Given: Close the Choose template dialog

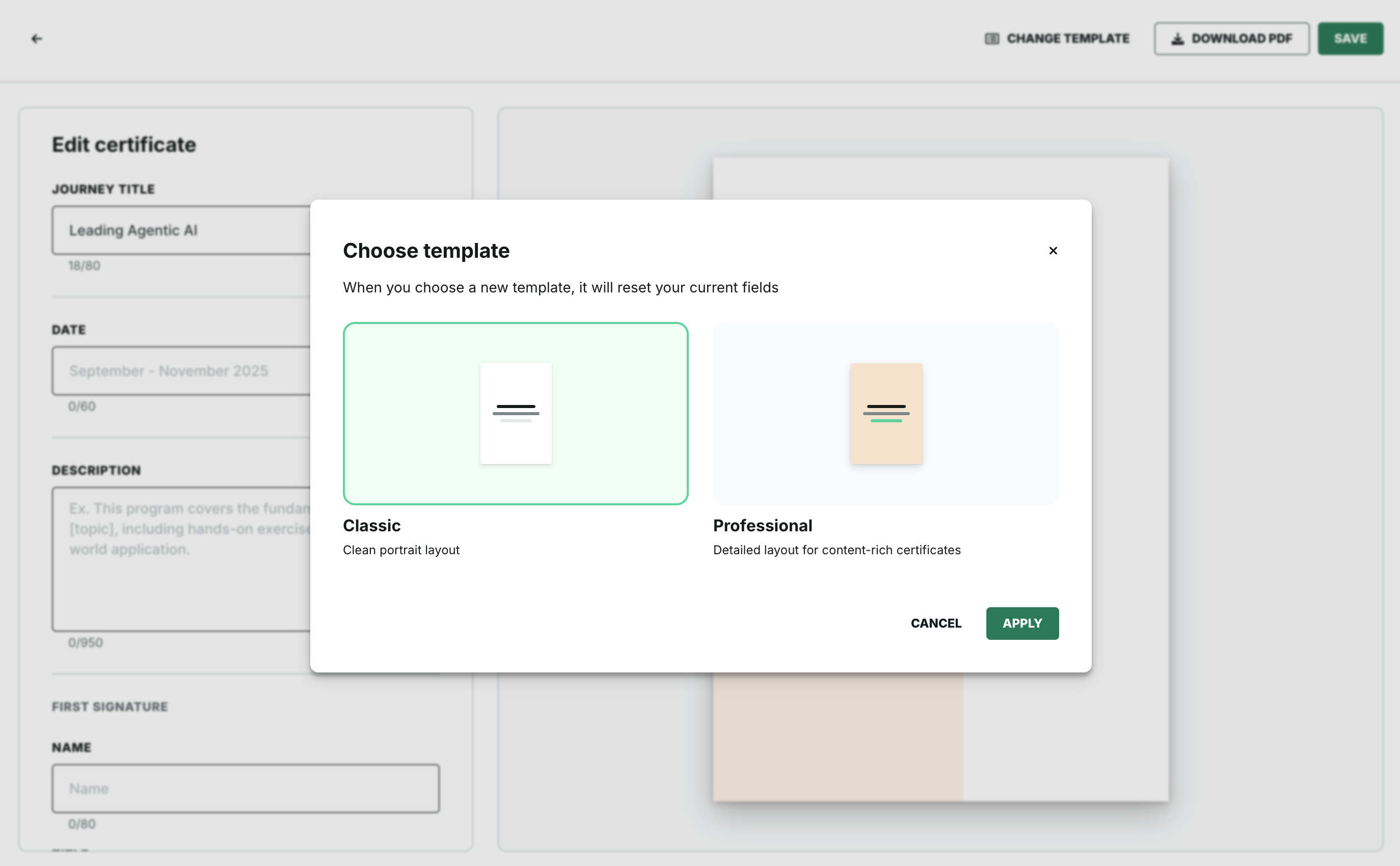Looking at the screenshot, I should click(1053, 251).
